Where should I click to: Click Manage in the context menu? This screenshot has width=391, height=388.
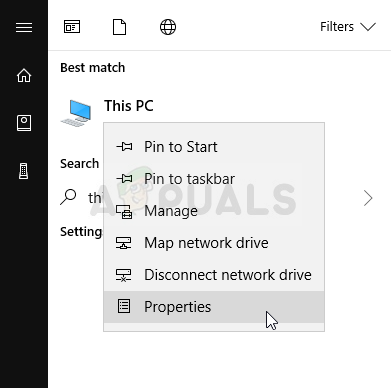click(x=214, y=211)
